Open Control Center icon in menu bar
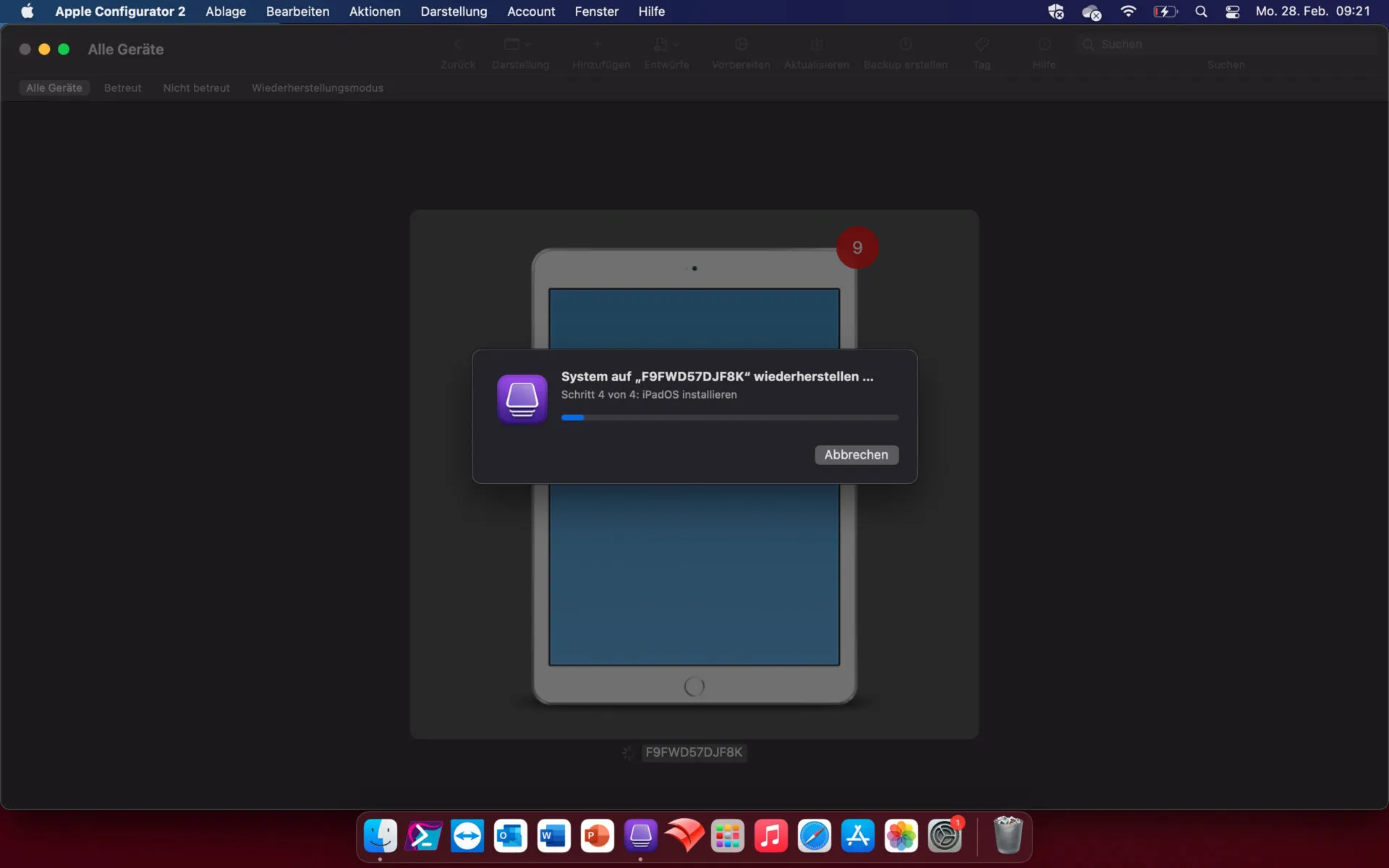 [1233, 12]
